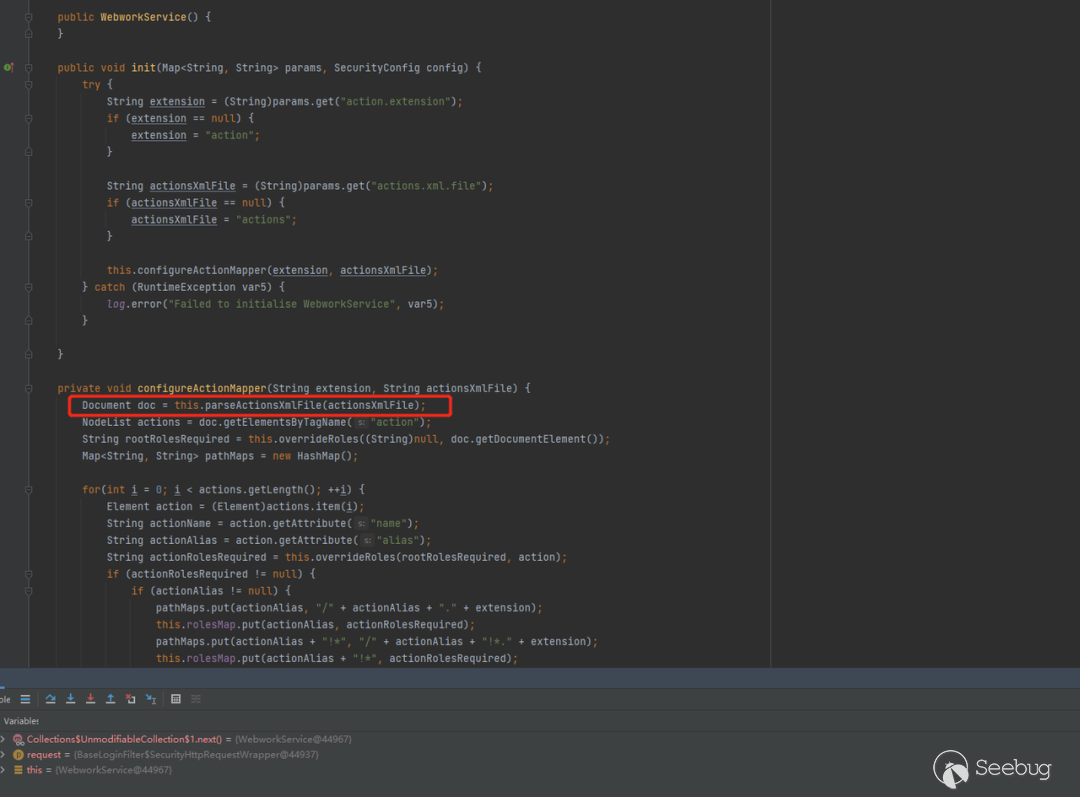The width and height of the screenshot is (1080, 797).
Task: Collapse the configureActionMapper method fold marker
Action: pos(30,388)
